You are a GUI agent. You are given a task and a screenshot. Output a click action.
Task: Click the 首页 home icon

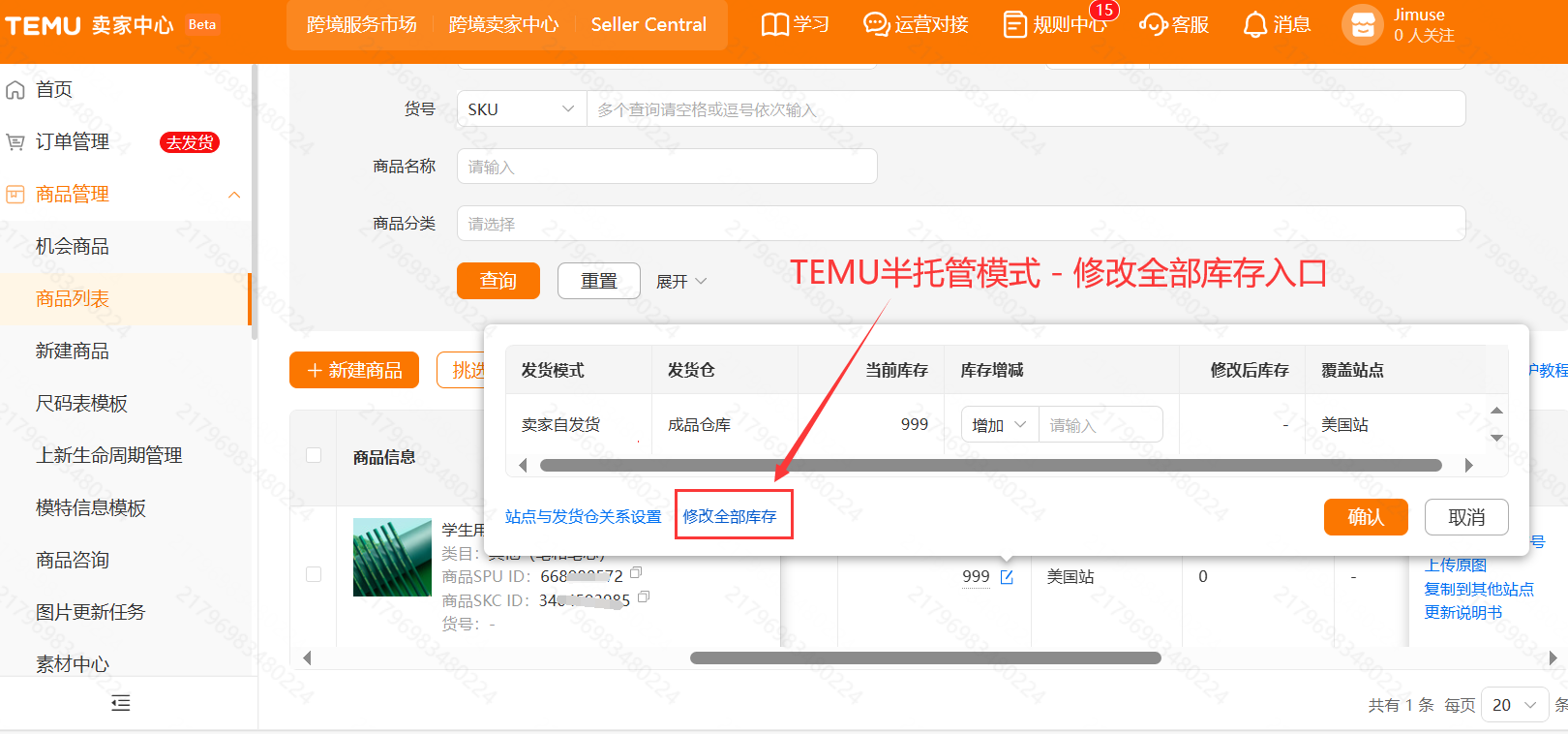pyautogui.click(x=15, y=90)
